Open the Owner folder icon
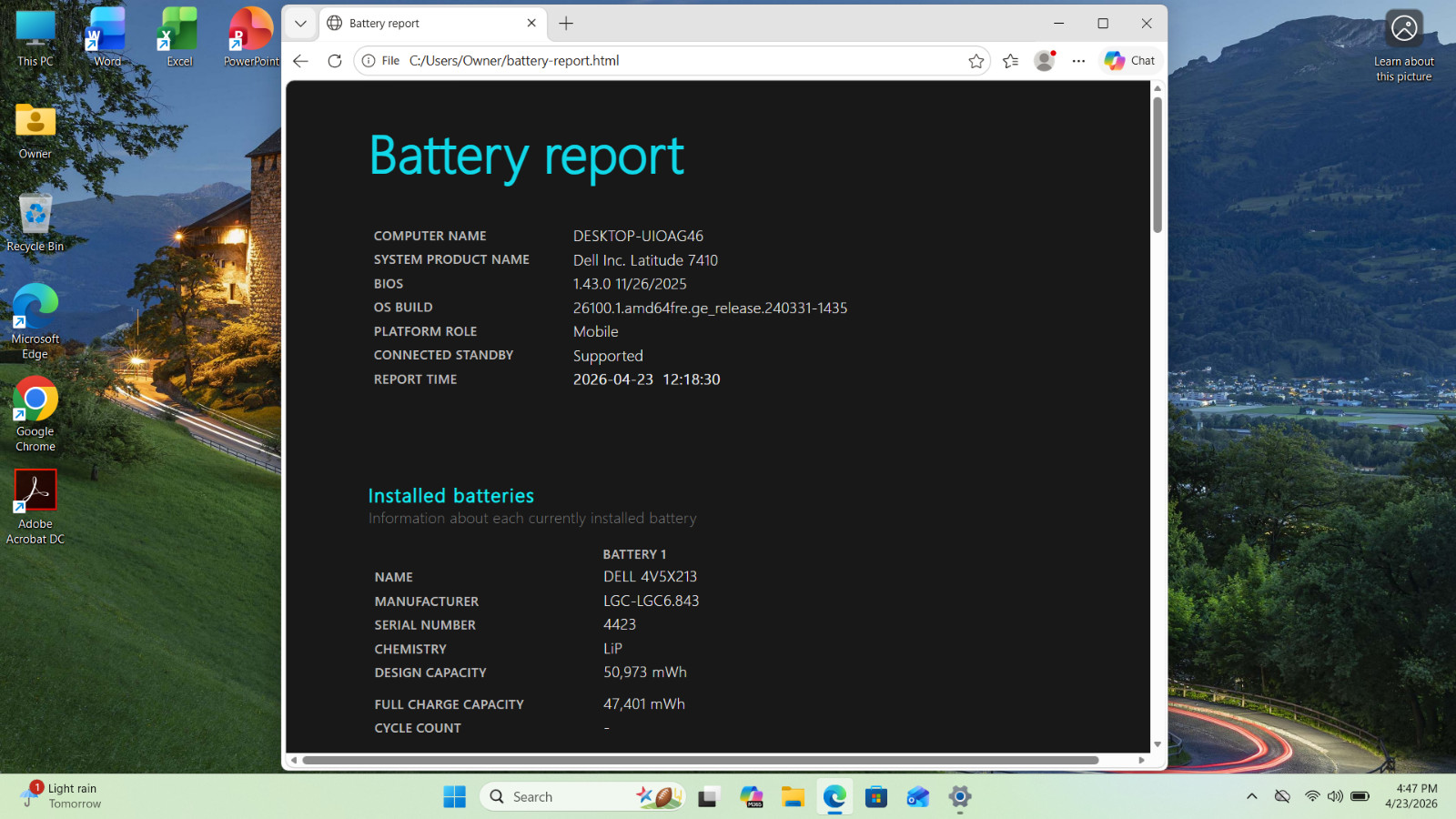Viewport: 1456px width, 819px height. point(35,131)
